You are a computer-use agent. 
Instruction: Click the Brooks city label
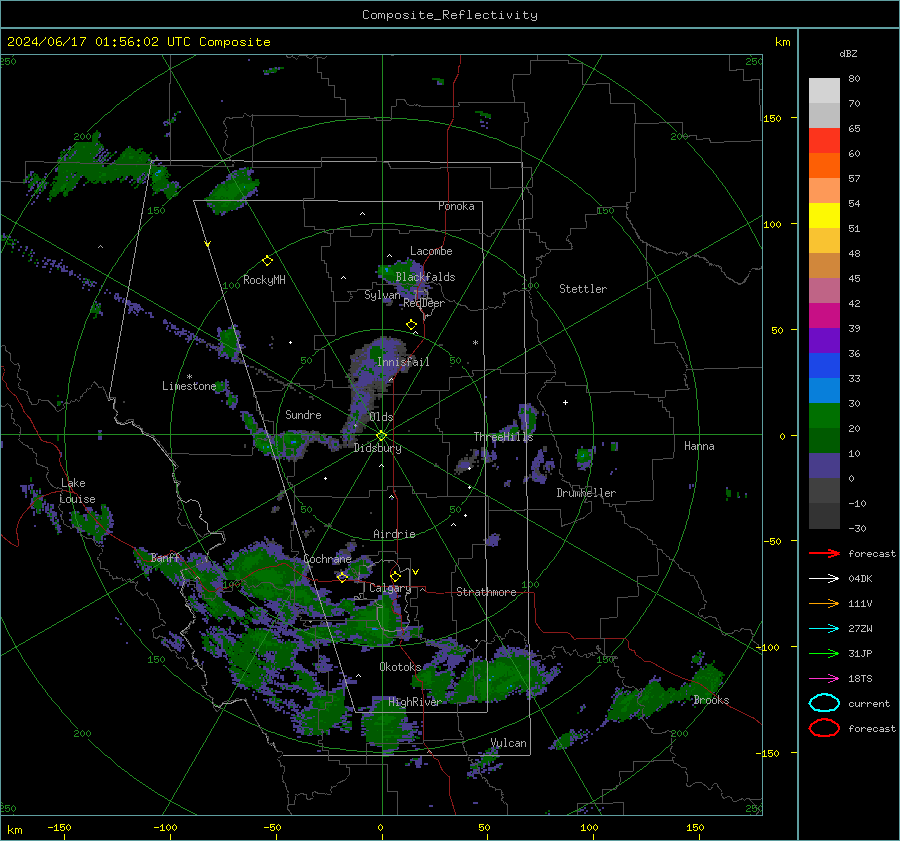click(x=711, y=700)
